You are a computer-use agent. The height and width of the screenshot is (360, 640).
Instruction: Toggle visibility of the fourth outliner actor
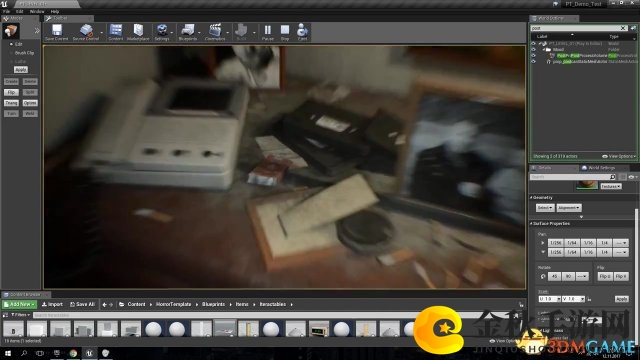tap(533, 62)
